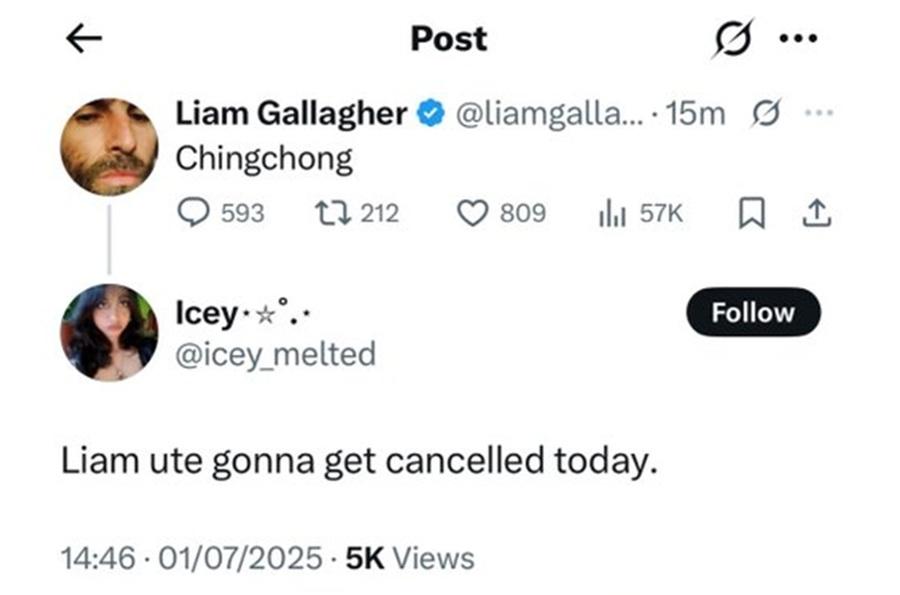This screenshot has width=900, height=595.
Task: Follow the Icey account
Action: click(753, 313)
